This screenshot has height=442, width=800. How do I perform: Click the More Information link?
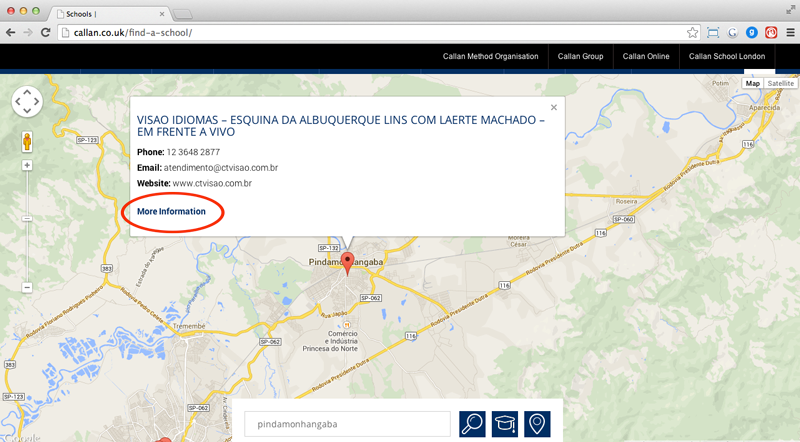tap(171, 211)
